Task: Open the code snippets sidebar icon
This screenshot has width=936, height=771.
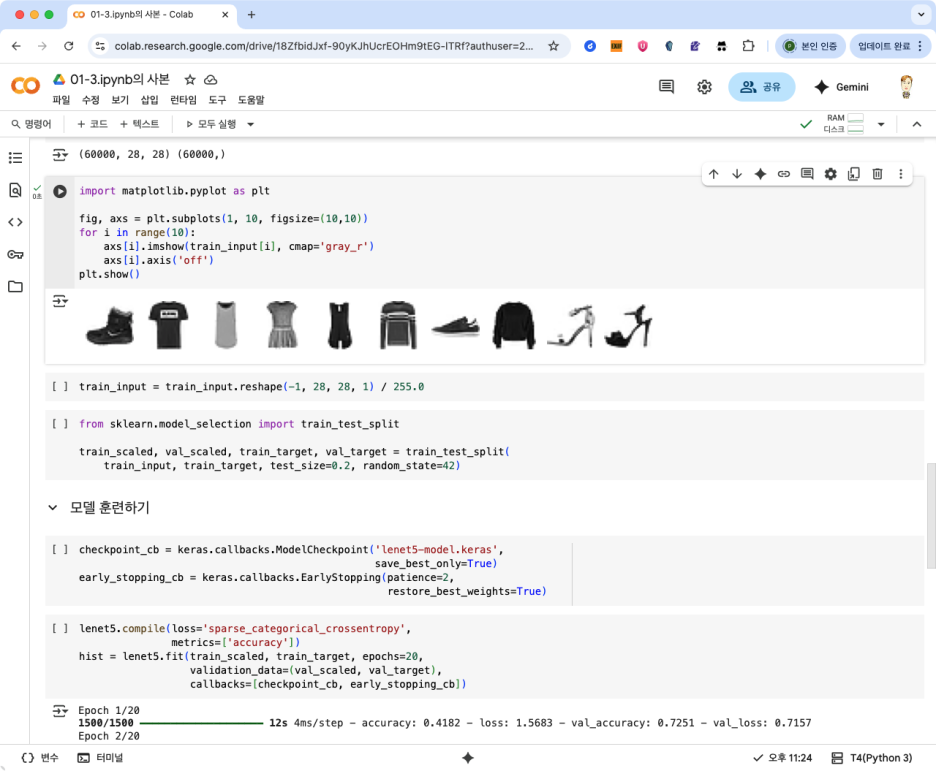Action: [16, 222]
